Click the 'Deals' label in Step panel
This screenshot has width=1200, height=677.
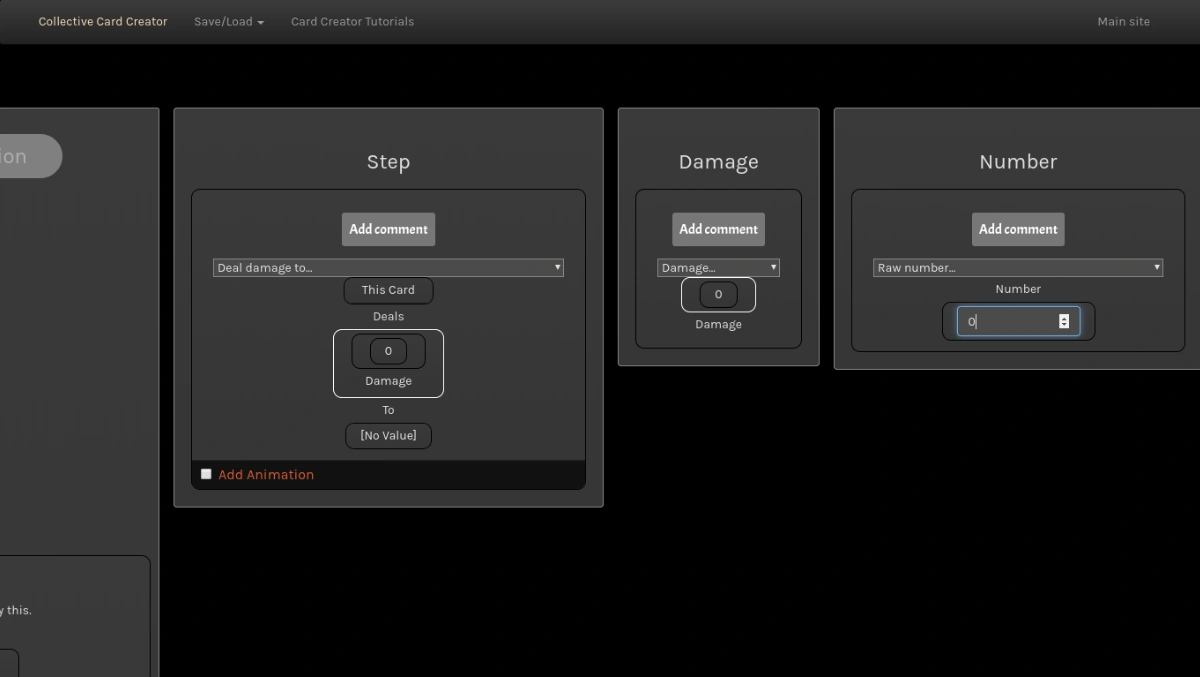[388, 316]
